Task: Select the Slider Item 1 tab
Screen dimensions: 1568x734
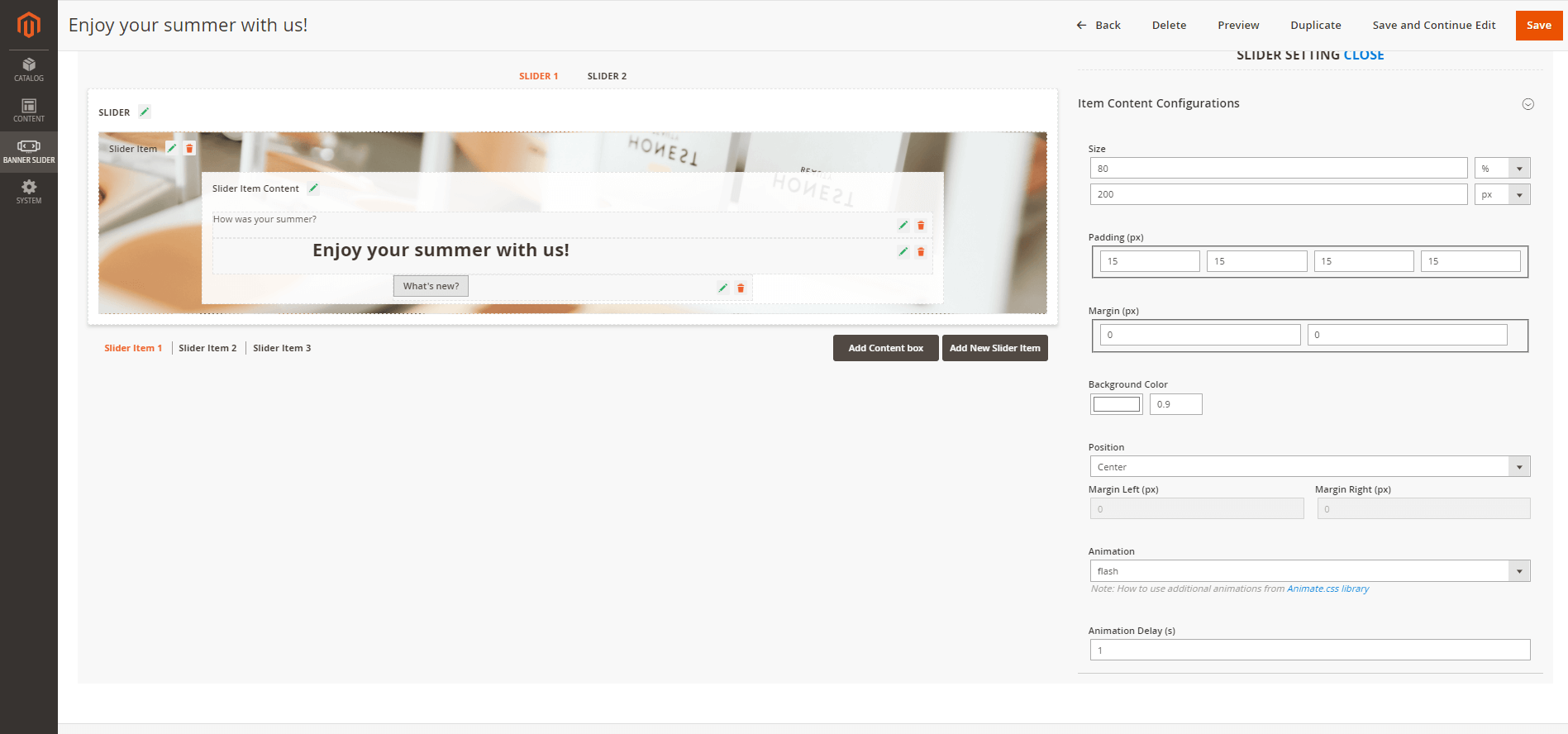Action: tap(133, 348)
